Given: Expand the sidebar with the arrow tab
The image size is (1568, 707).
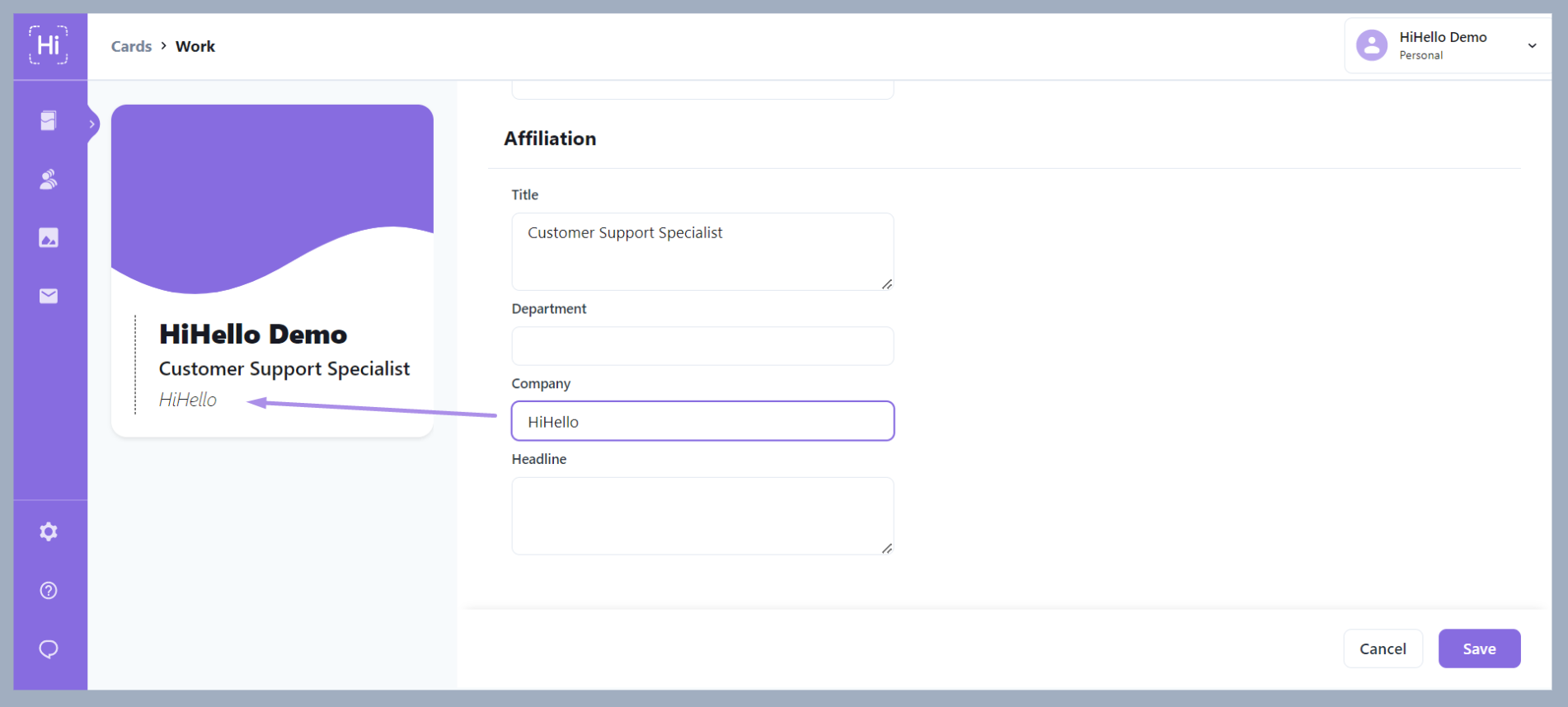Looking at the screenshot, I should coord(92,124).
